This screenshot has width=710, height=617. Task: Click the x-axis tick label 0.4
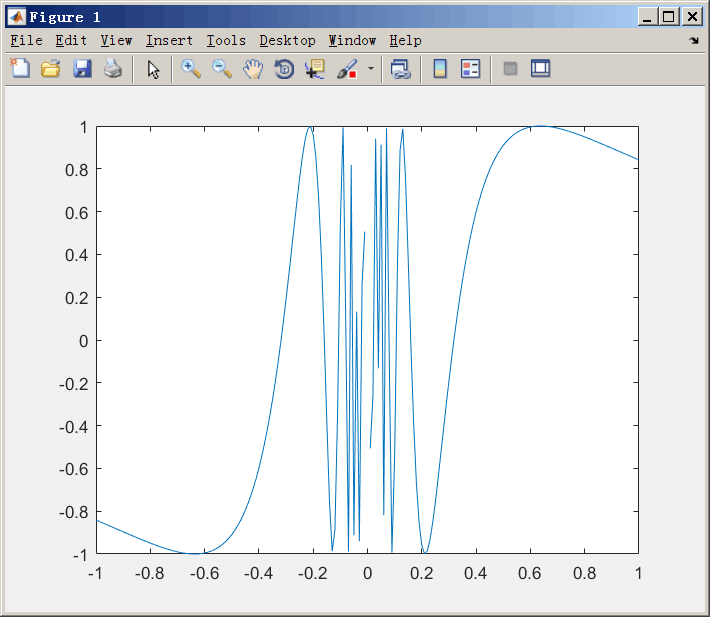coord(476,574)
